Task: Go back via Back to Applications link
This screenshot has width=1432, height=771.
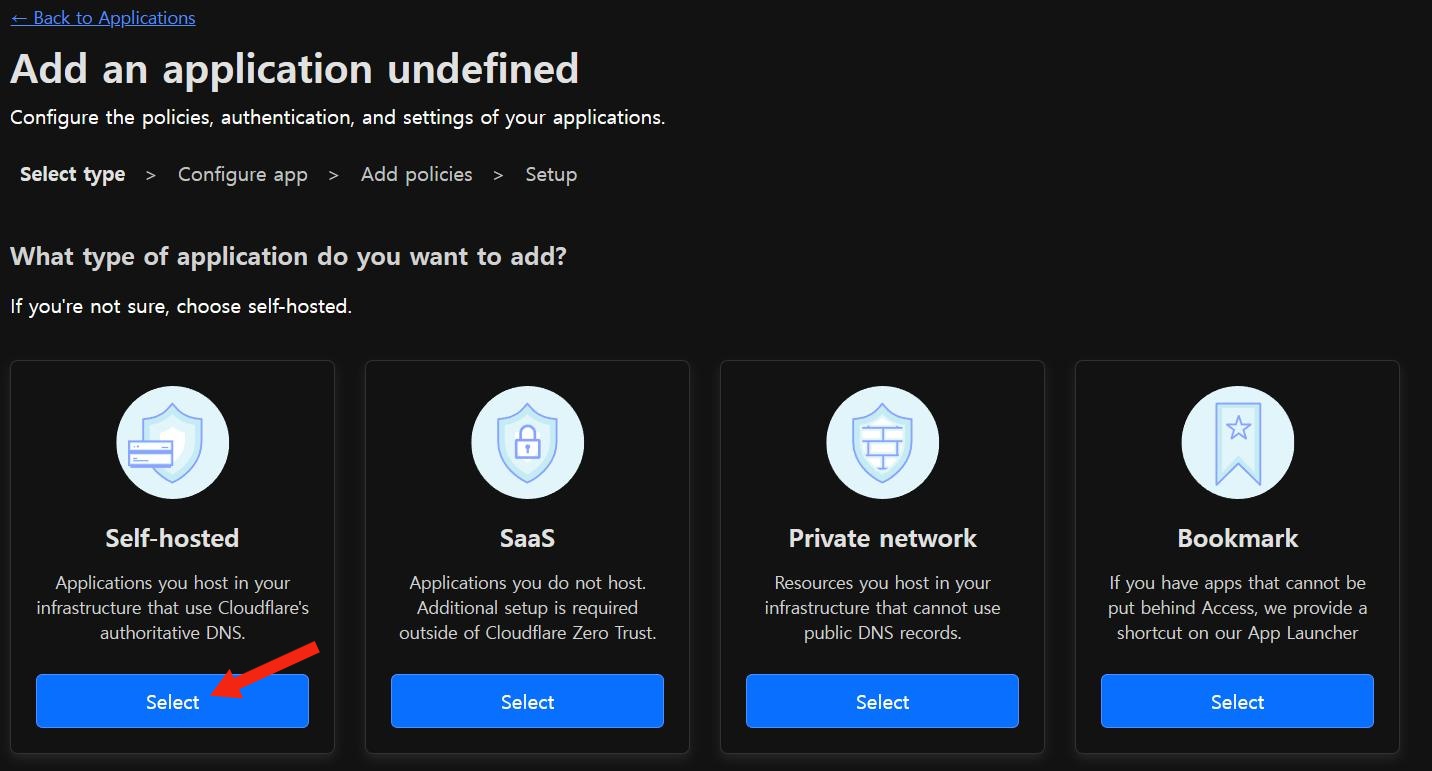Action: (103, 18)
